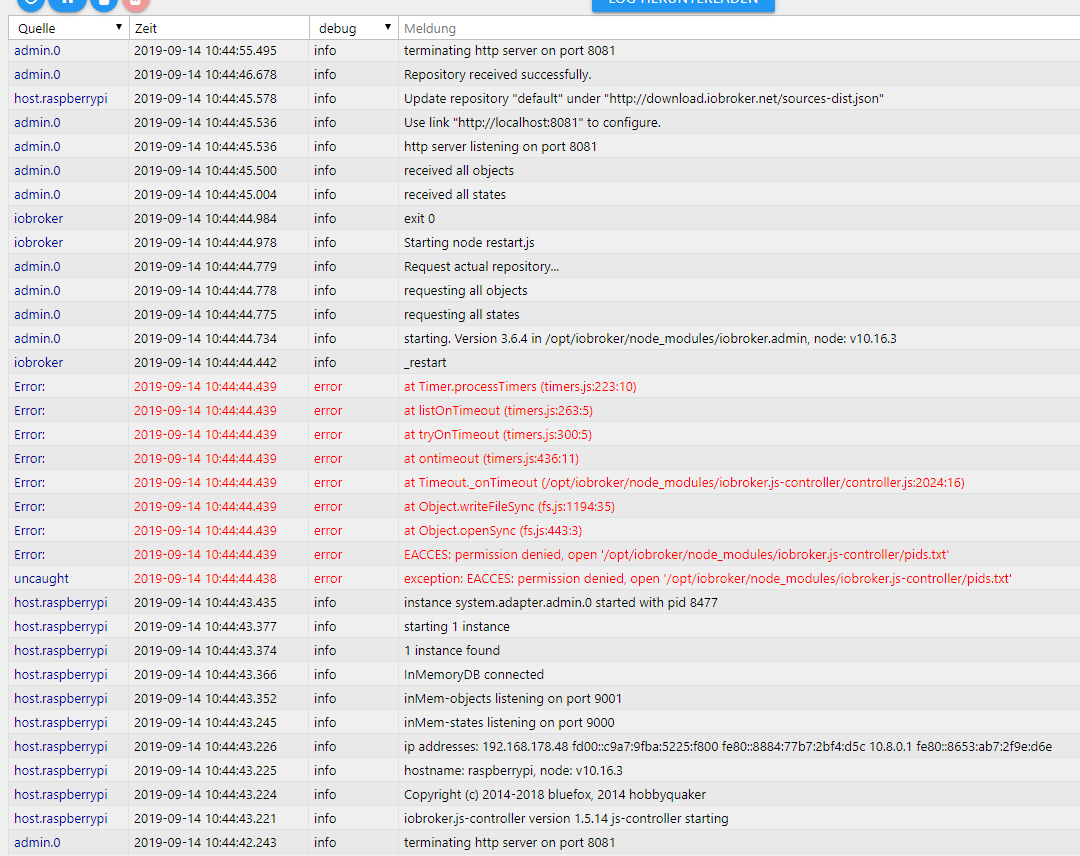Select the 'InMemoryDB connected' message
The image size is (1080, 856).
click(474, 675)
